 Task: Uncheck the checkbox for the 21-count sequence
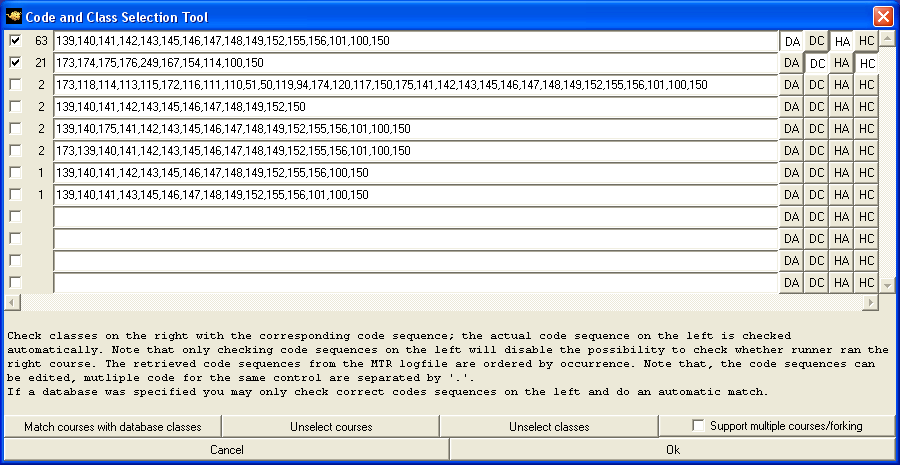pos(14,63)
